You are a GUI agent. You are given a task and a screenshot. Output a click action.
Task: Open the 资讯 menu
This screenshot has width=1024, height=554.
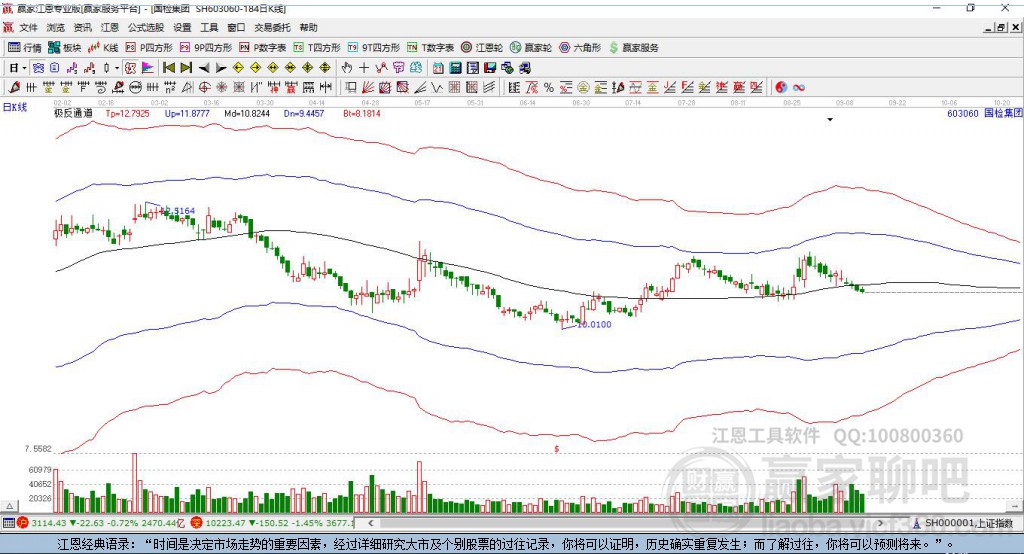click(x=82, y=27)
